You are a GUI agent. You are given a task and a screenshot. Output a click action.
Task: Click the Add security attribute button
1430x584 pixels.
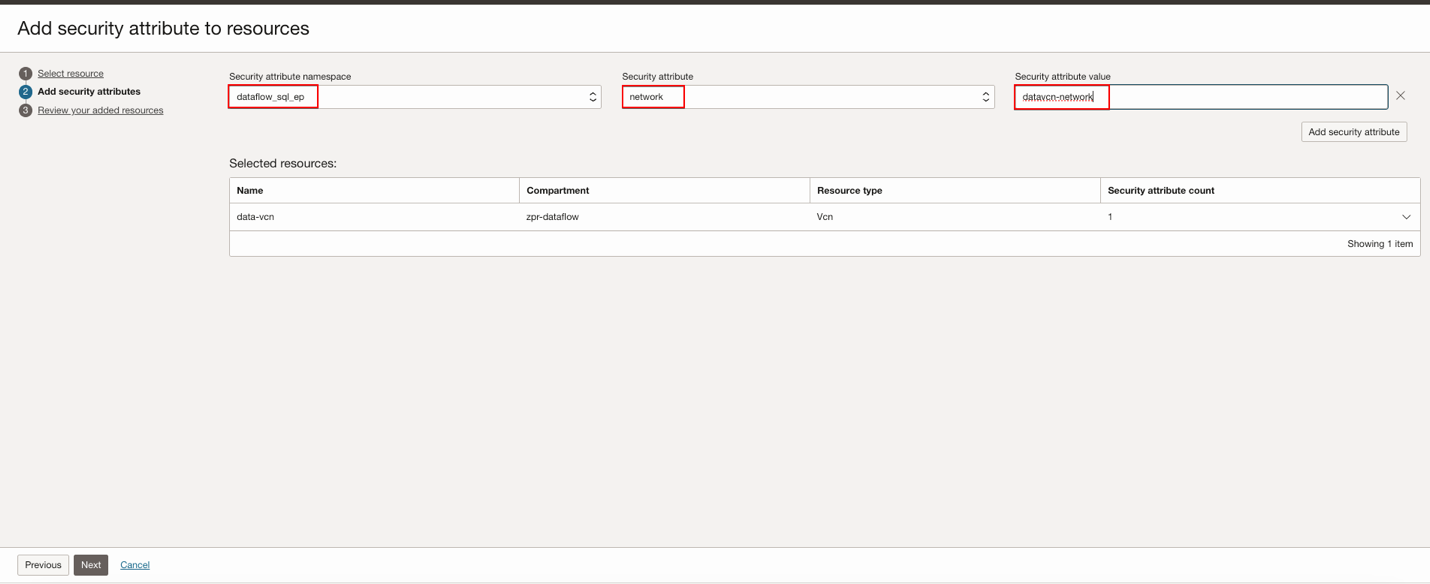pyautogui.click(x=1354, y=132)
